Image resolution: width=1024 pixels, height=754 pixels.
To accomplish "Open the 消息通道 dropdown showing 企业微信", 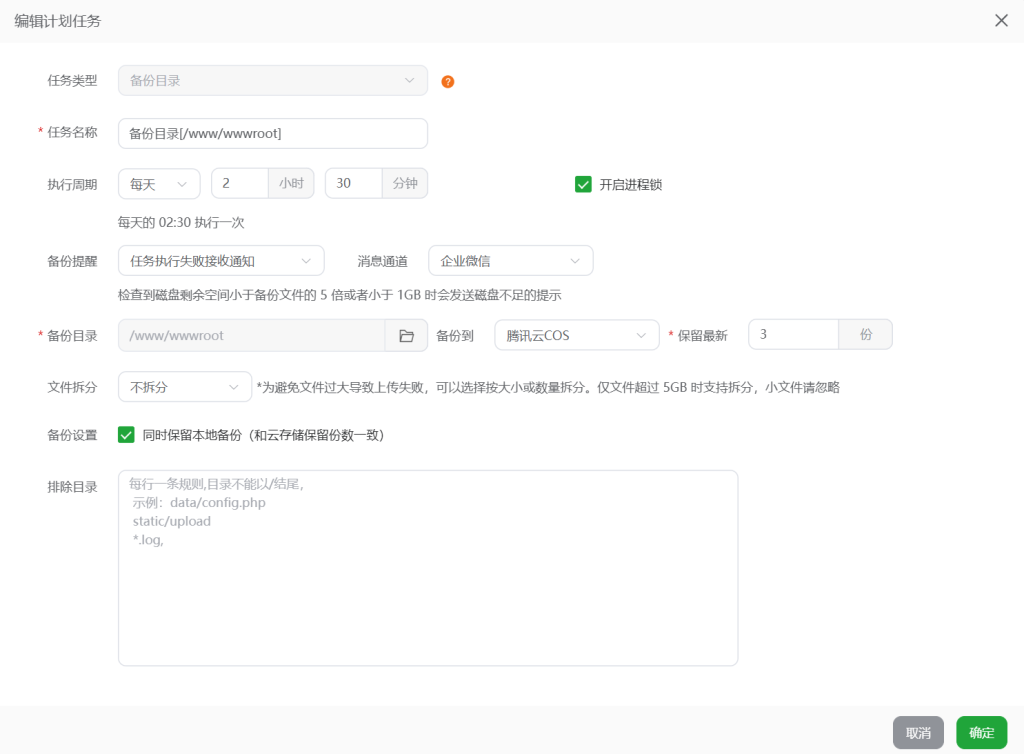I will 510,260.
